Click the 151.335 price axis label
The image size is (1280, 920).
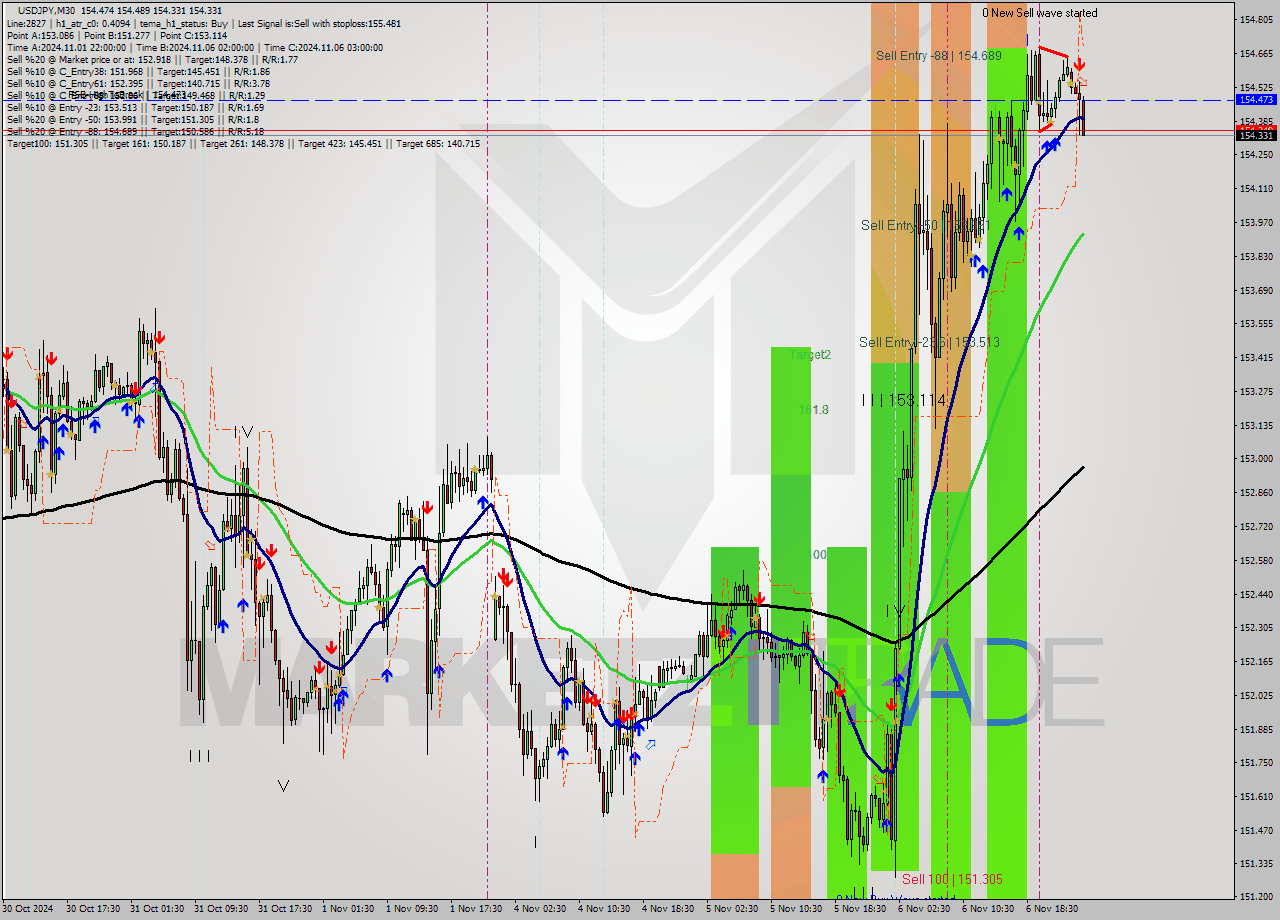[x=1256, y=864]
